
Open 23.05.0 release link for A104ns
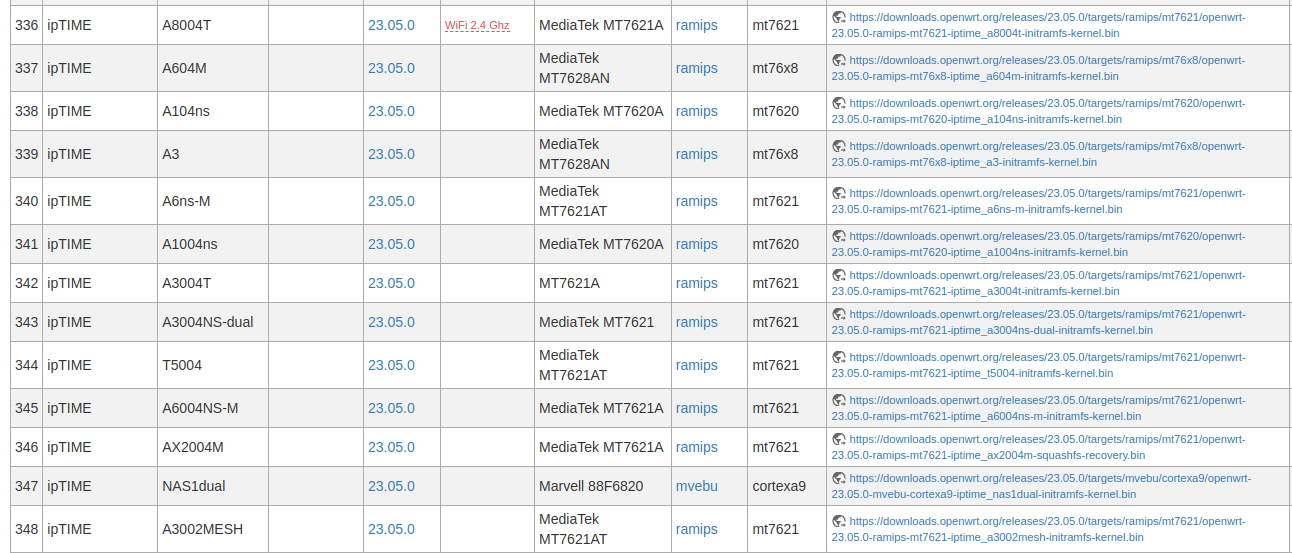[x=391, y=111]
